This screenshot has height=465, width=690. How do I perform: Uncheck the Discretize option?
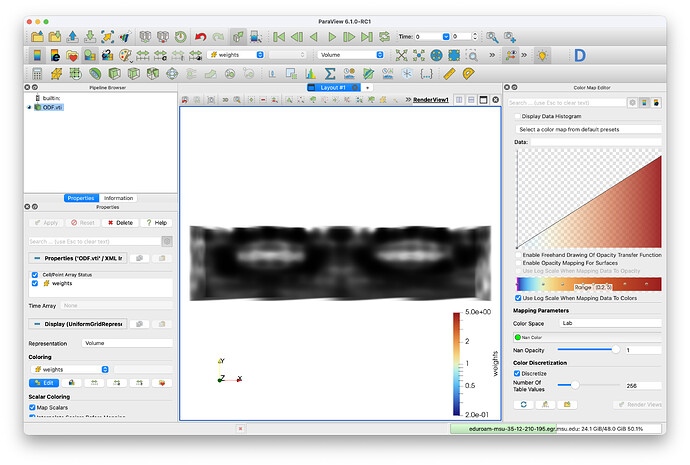coord(517,373)
